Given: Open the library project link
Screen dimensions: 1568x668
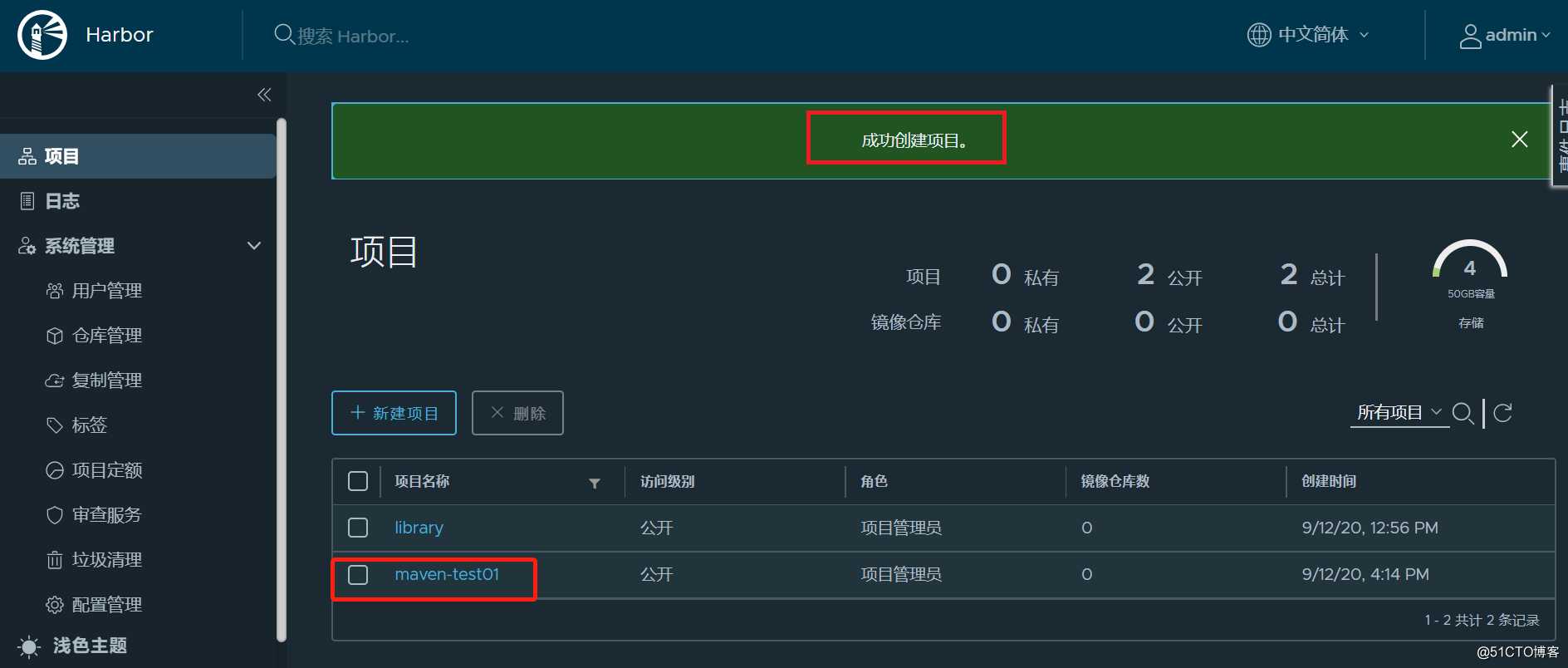Looking at the screenshot, I should click(x=419, y=528).
